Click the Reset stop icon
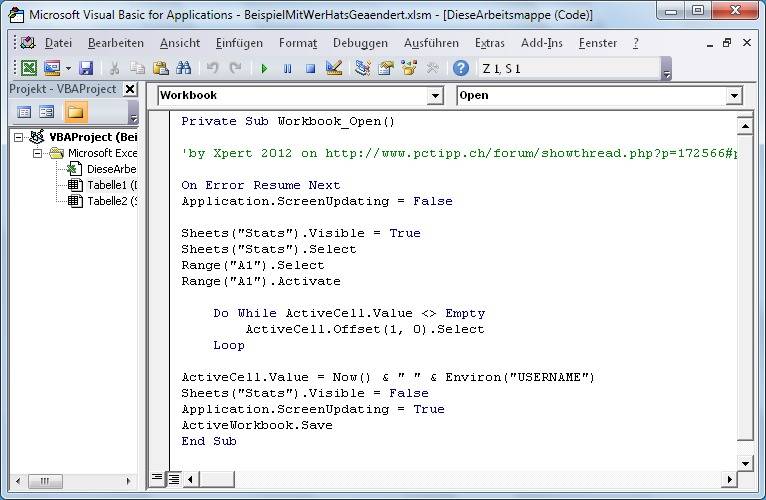The height and width of the screenshot is (500, 766). [x=310, y=68]
